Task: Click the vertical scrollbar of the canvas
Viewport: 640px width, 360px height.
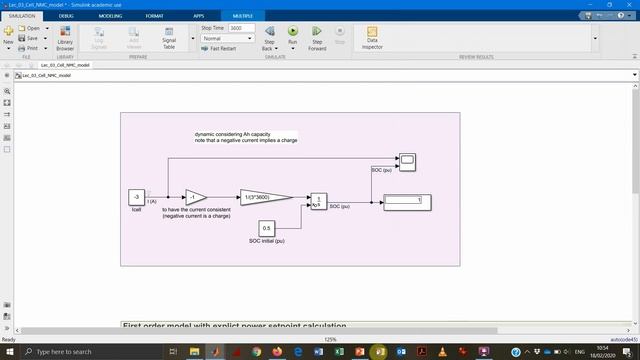Action: point(636,141)
